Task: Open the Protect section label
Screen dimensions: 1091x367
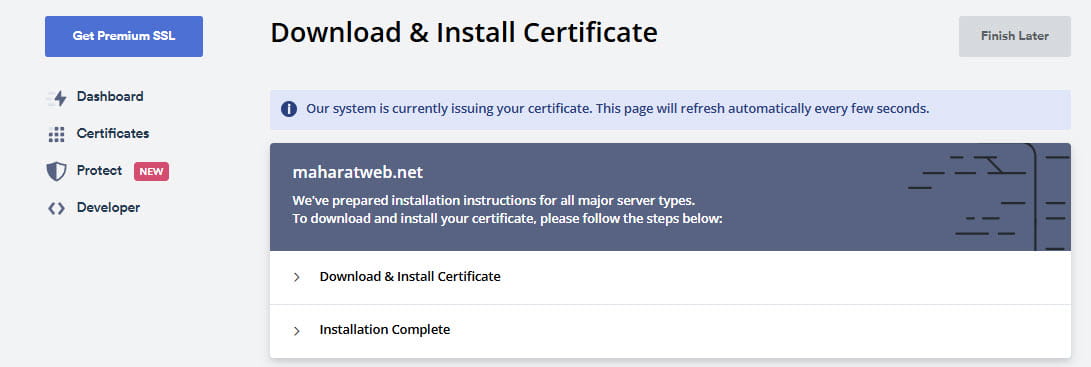Action: pos(99,171)
